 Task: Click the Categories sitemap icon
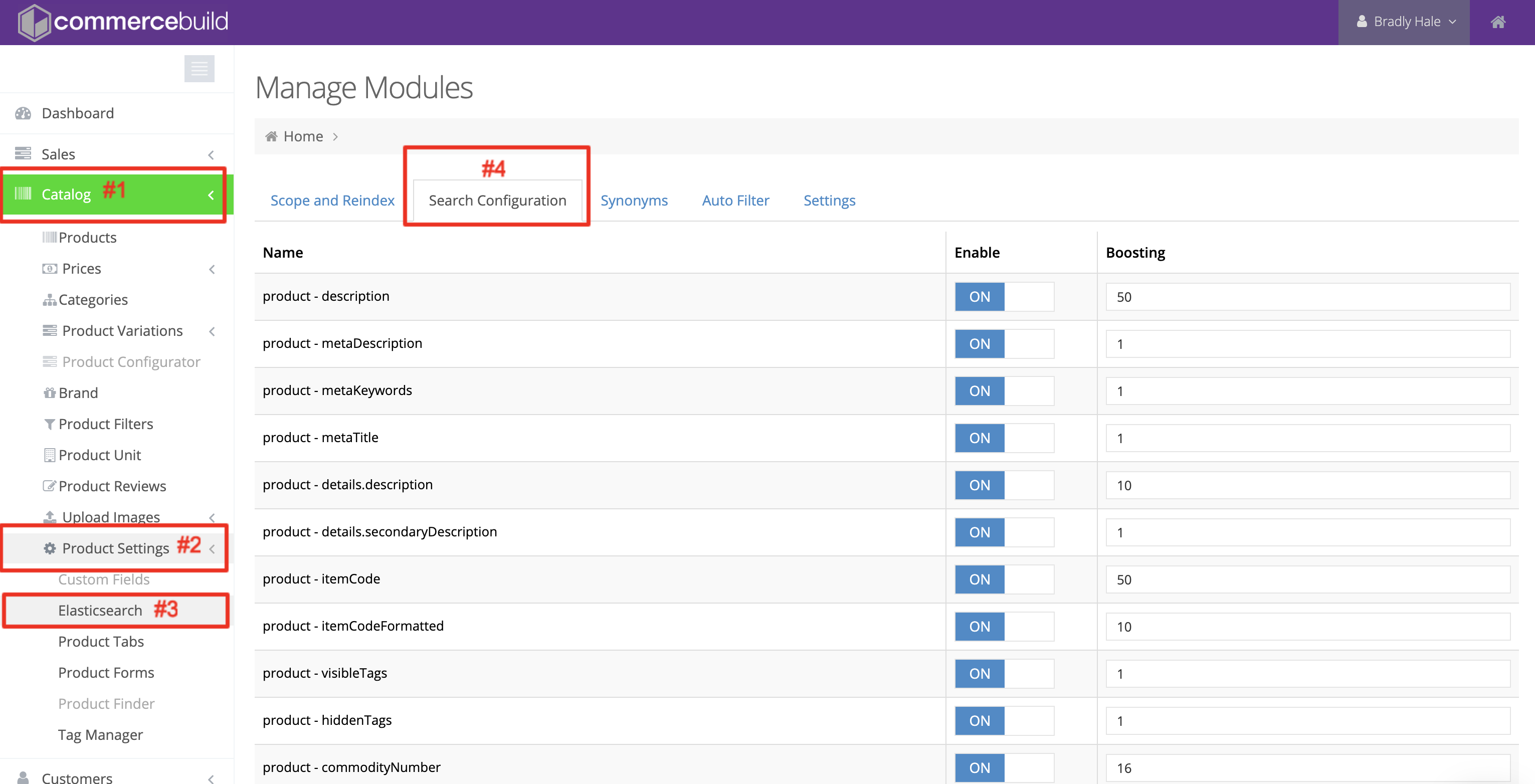[x=50, y=300]
